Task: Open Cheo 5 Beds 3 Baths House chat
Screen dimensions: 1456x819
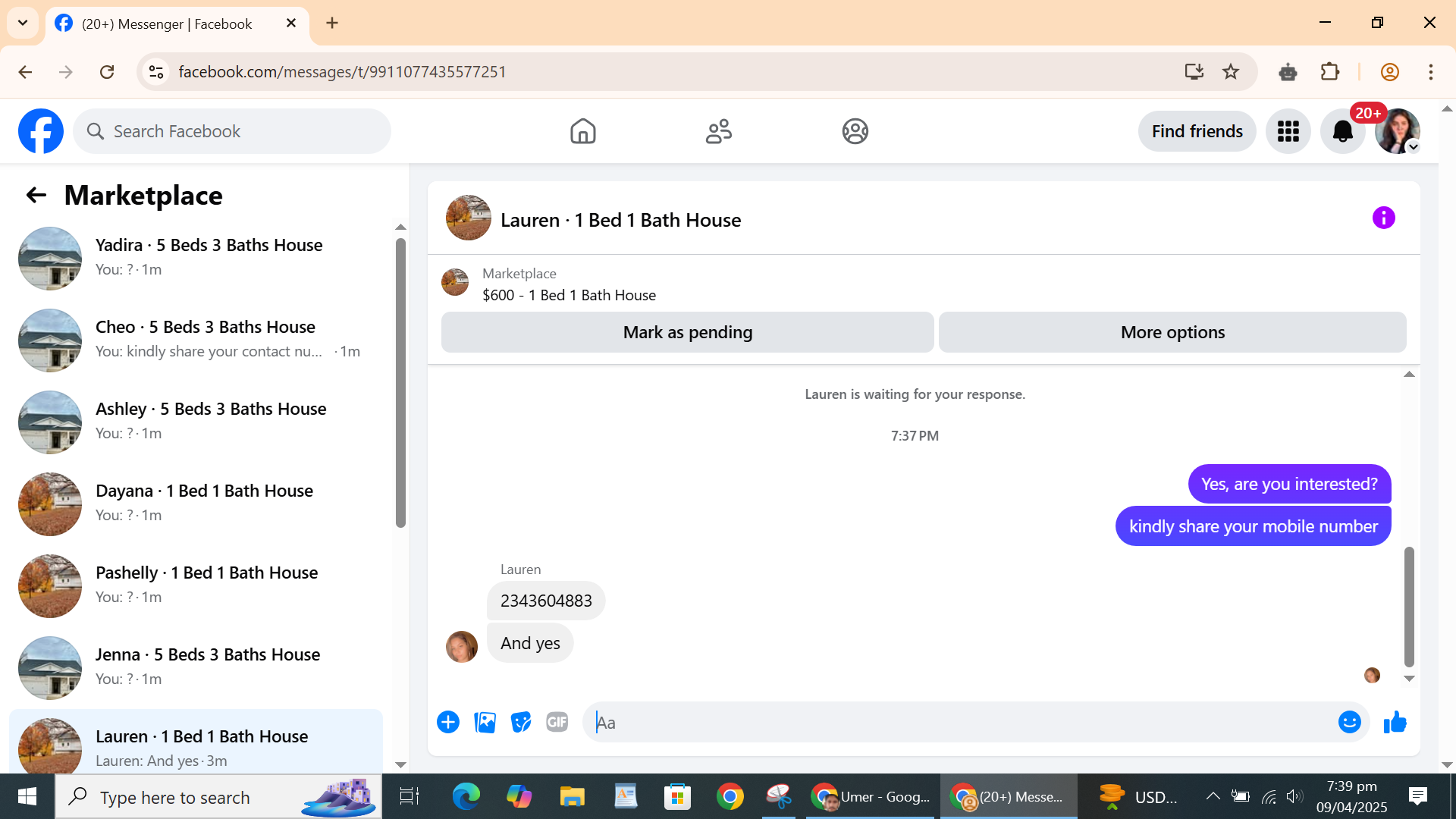Action: pos(196,340)
